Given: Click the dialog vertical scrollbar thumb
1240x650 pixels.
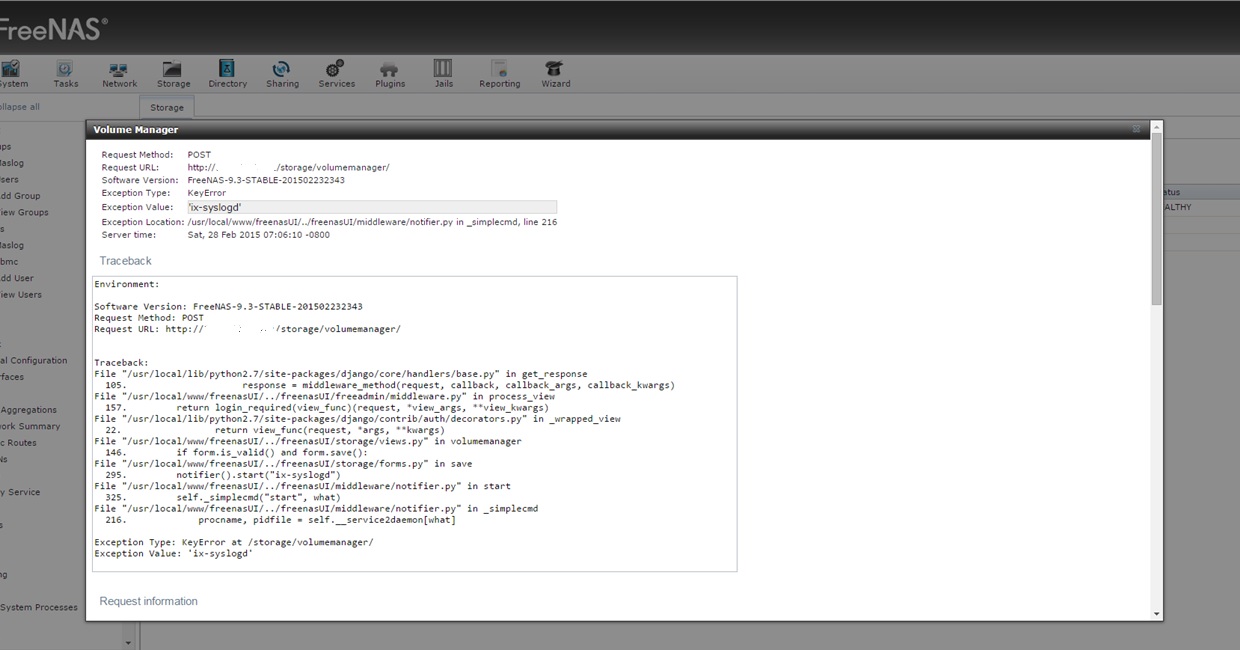Looking at the screenshot, I should 1157,218.
